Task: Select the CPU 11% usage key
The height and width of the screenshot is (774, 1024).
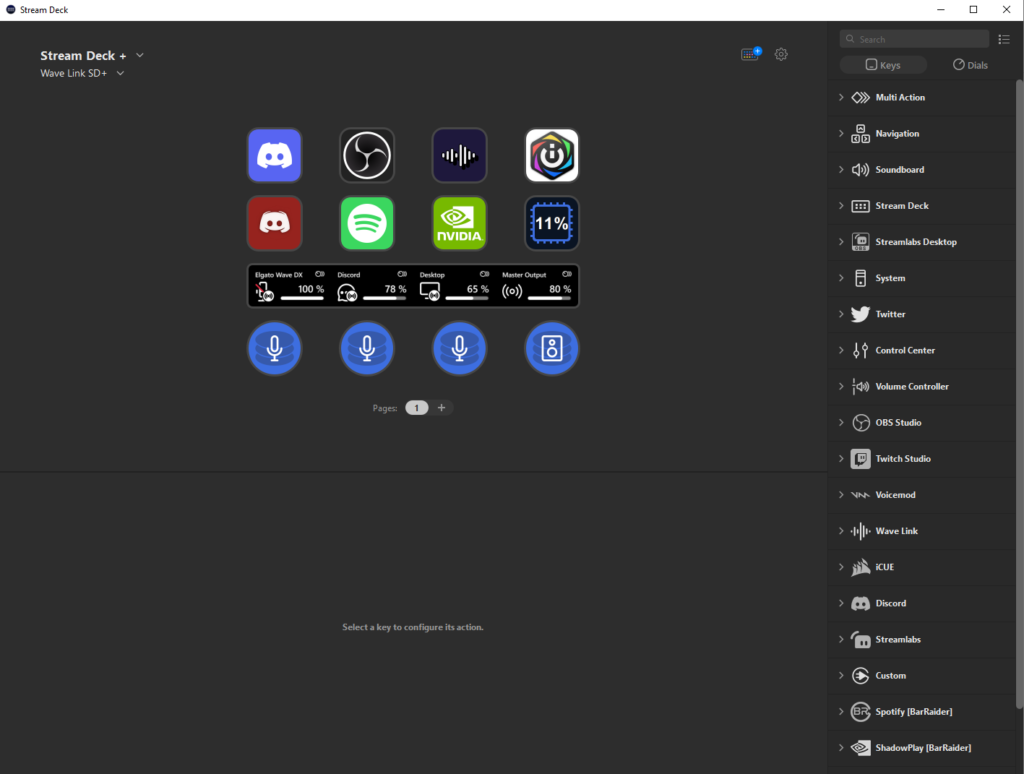Action: click(x=552, y=223)
